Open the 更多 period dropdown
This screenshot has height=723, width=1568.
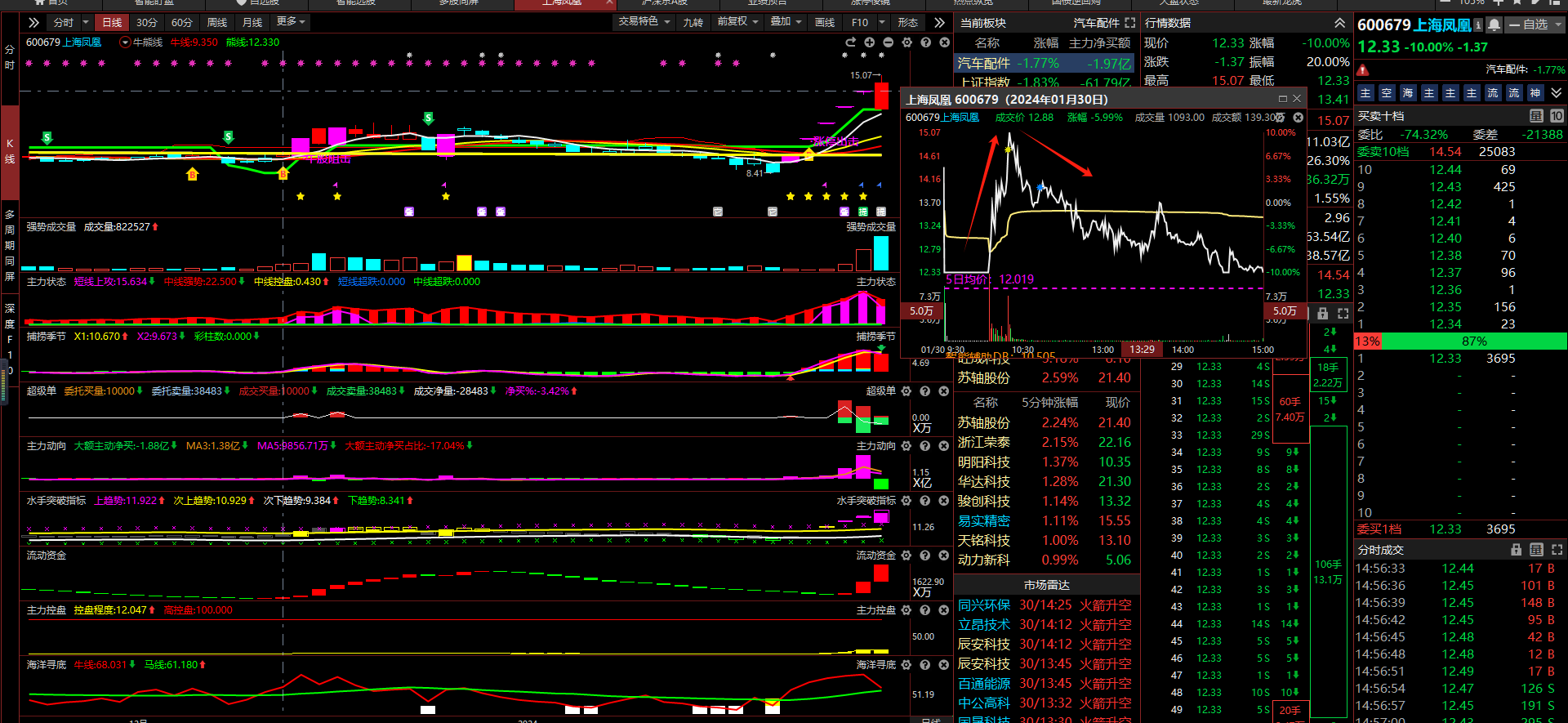coord(291,21)
